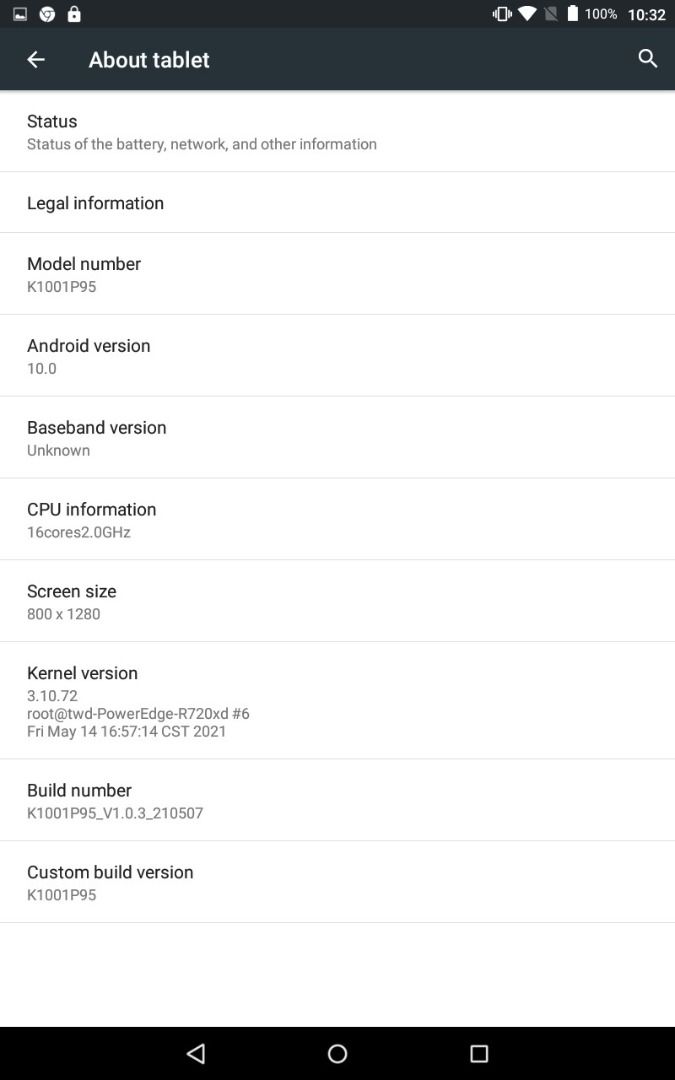Tap the Android Back navigation triangle

(x=196, y=1053)
